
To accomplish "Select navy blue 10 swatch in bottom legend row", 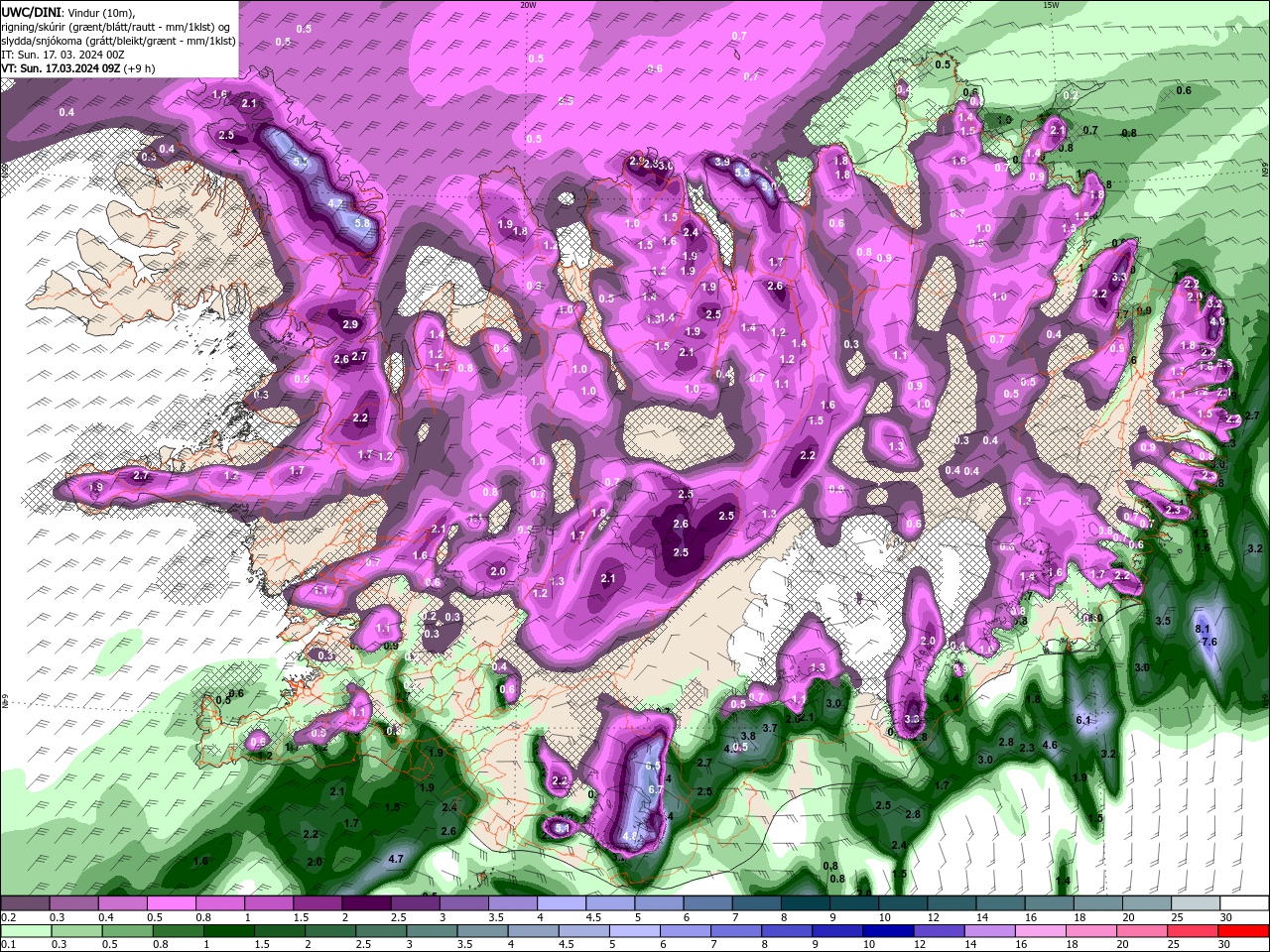I will pyautogui.click(x=888, y=931).
